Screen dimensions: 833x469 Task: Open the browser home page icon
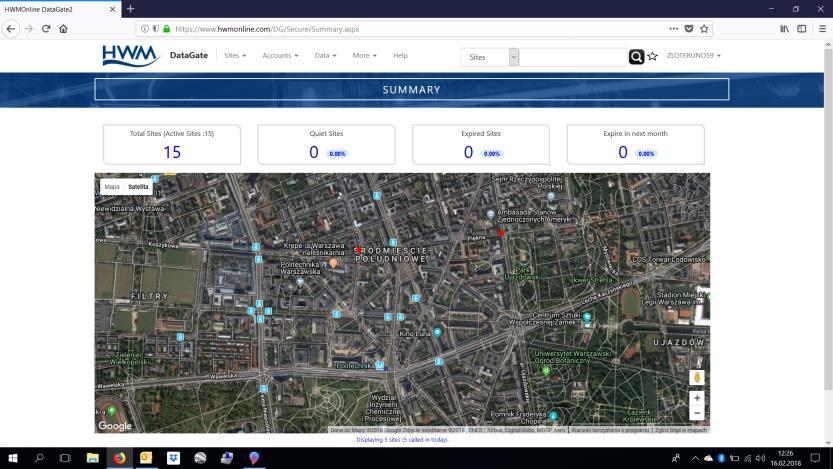63,29
